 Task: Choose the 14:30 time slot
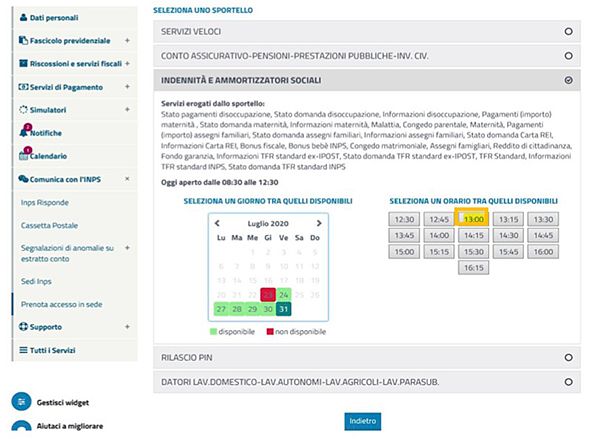tap(508, 235)
